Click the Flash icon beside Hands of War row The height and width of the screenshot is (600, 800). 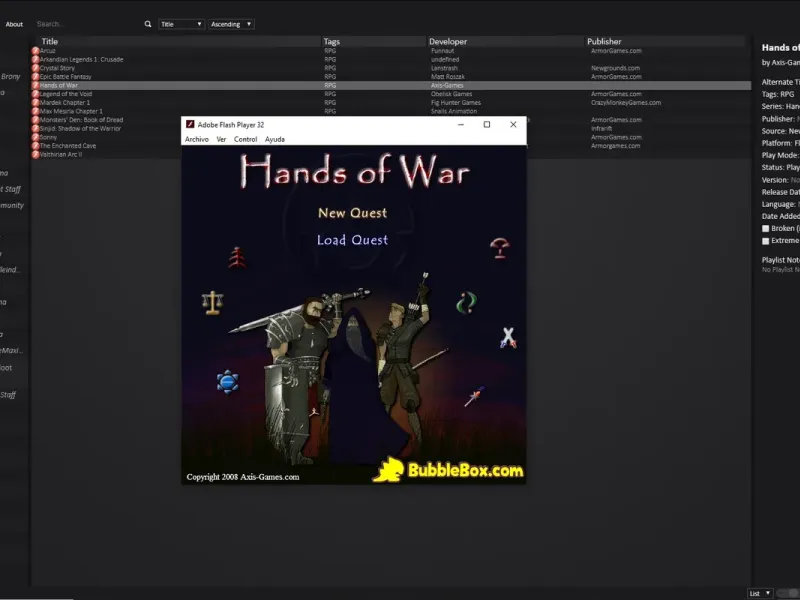35,85
